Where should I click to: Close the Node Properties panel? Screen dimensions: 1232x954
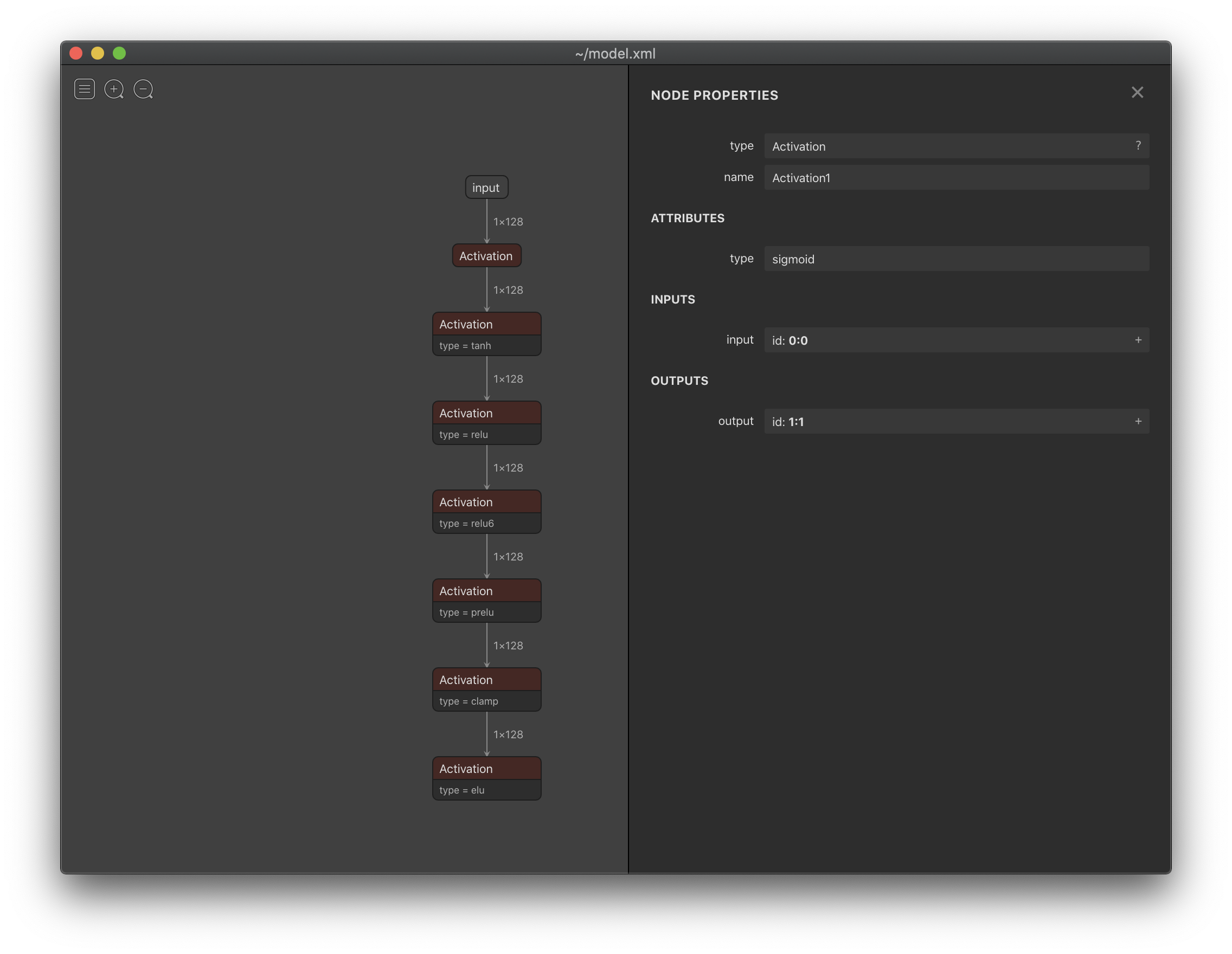point(1138,92)
